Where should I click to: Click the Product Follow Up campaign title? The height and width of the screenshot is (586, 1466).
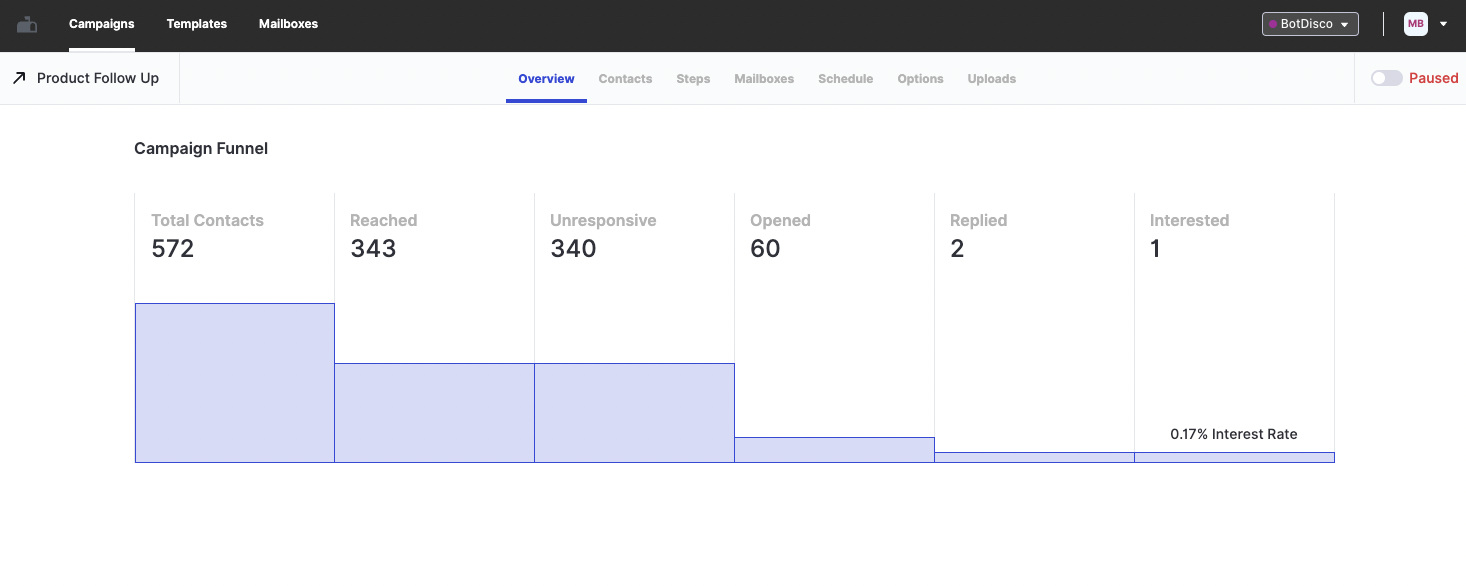tap(98, 78)
